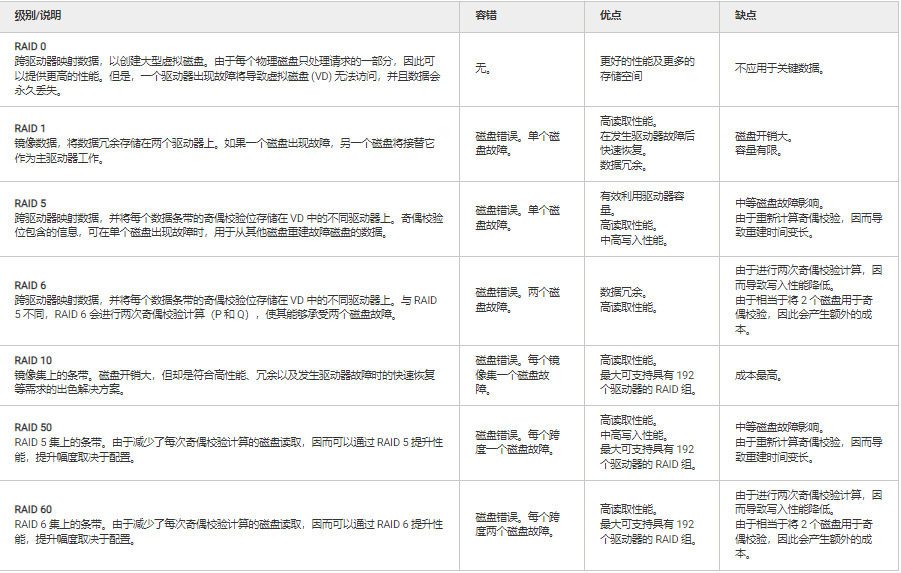Click RAID 60 advantage 高读取性能
The height and width of the screenshot is (573, 901).
(629, 509)
